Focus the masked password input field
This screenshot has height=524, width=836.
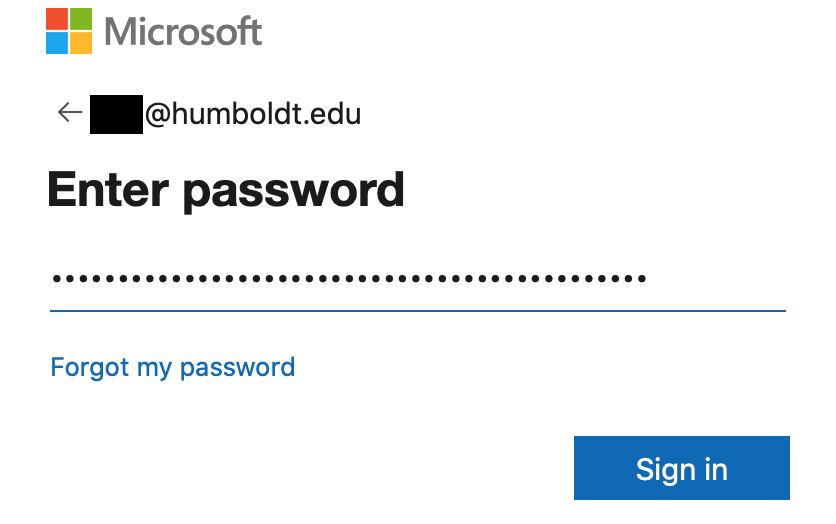click(x=418, y=279)
